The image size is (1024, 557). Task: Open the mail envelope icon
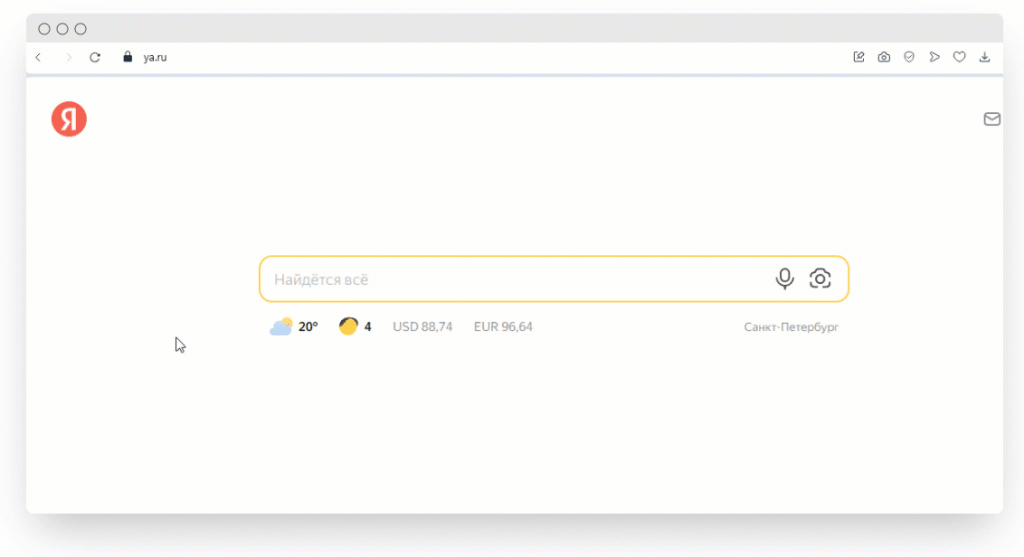click(x=992, y=119)
